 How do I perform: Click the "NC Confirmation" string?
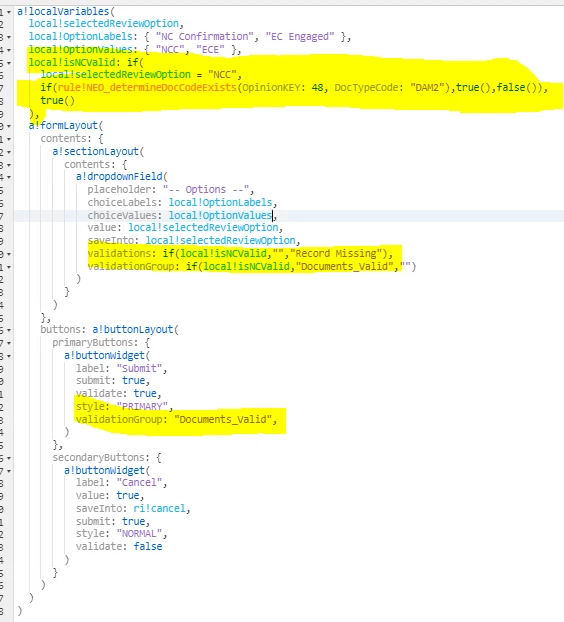click(204, 36)
